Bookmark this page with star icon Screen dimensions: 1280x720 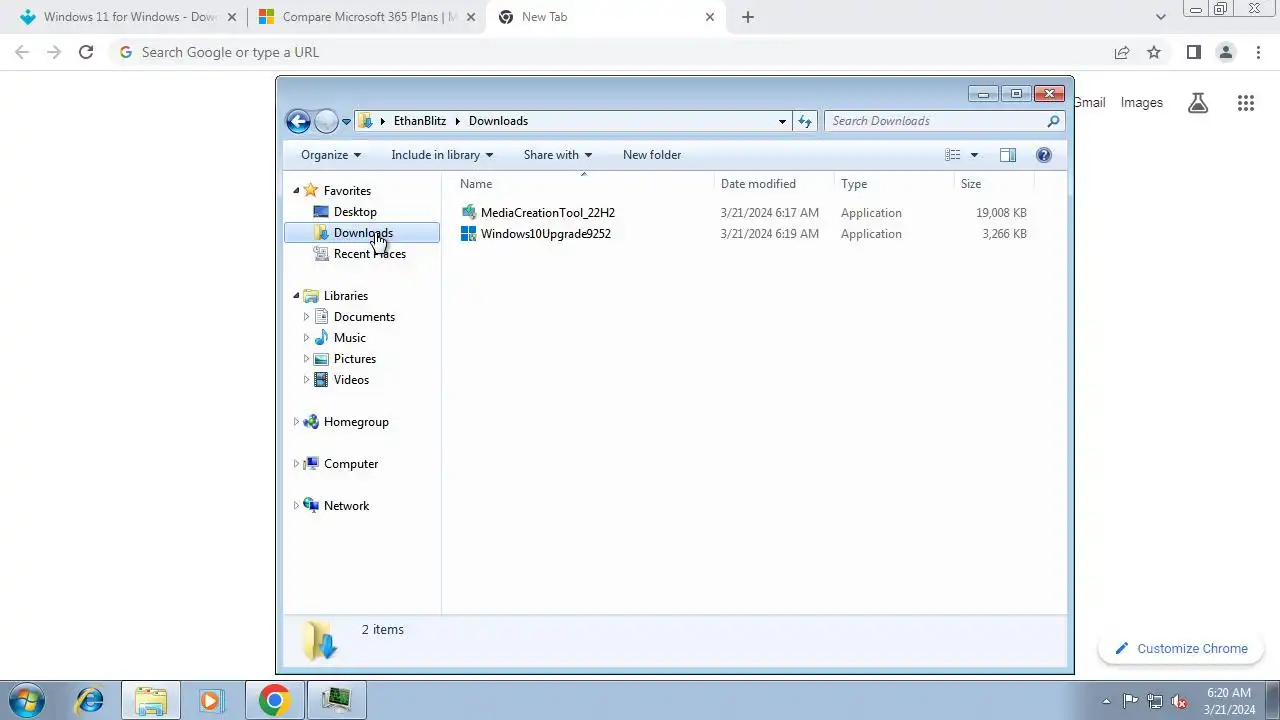1154,52
